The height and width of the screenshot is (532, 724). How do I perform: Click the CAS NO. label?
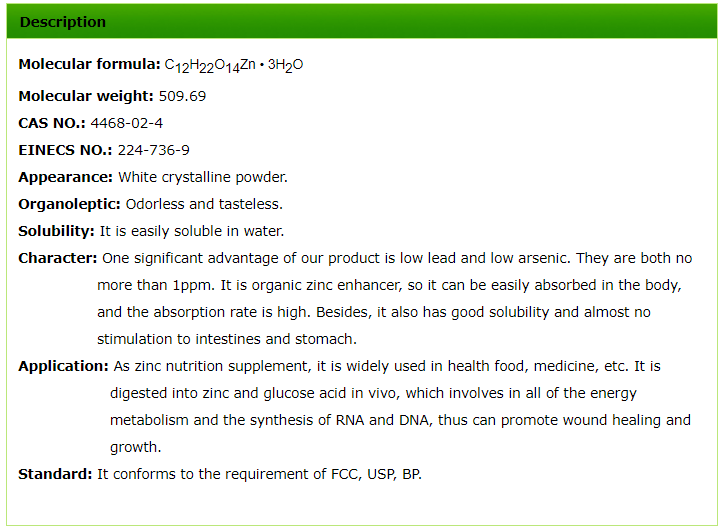[52, 123]
